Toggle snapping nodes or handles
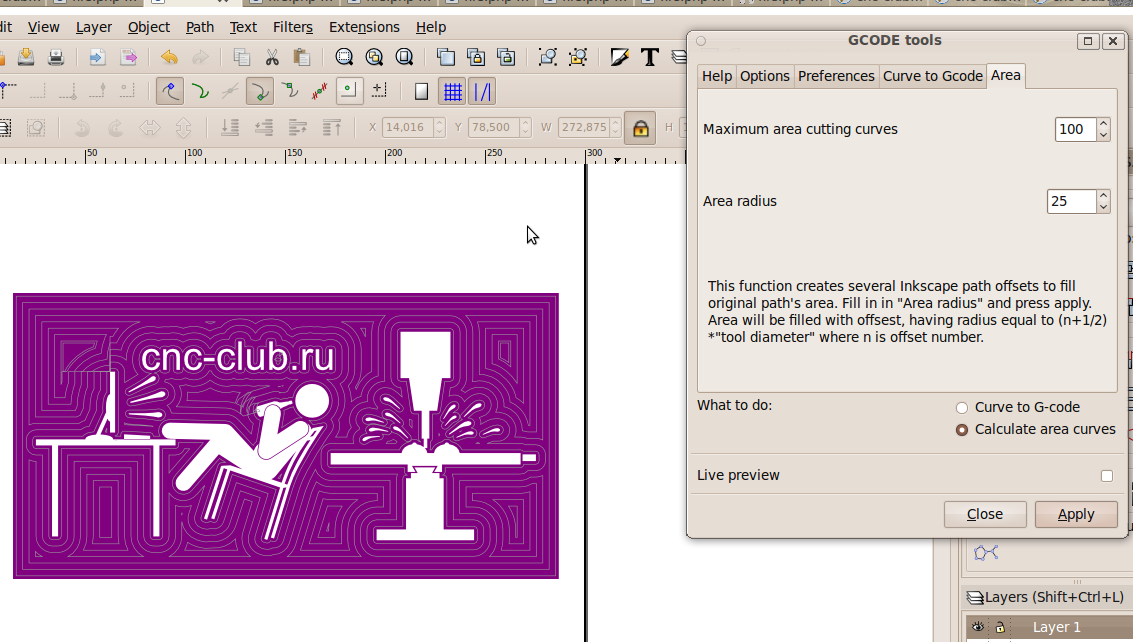This screenshot has width=1133, height=642. 170,92
